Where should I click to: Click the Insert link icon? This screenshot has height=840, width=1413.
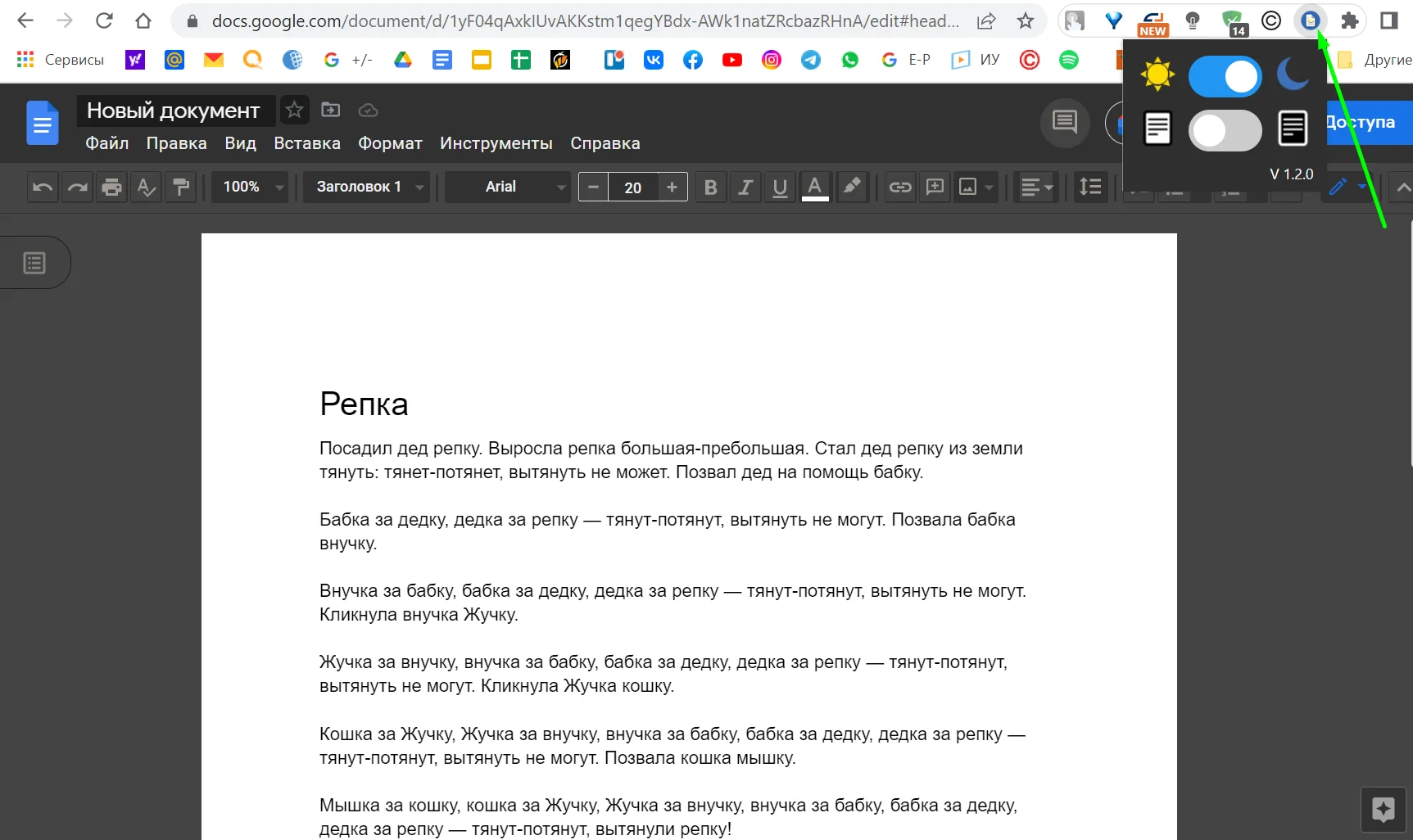(900, 187)
